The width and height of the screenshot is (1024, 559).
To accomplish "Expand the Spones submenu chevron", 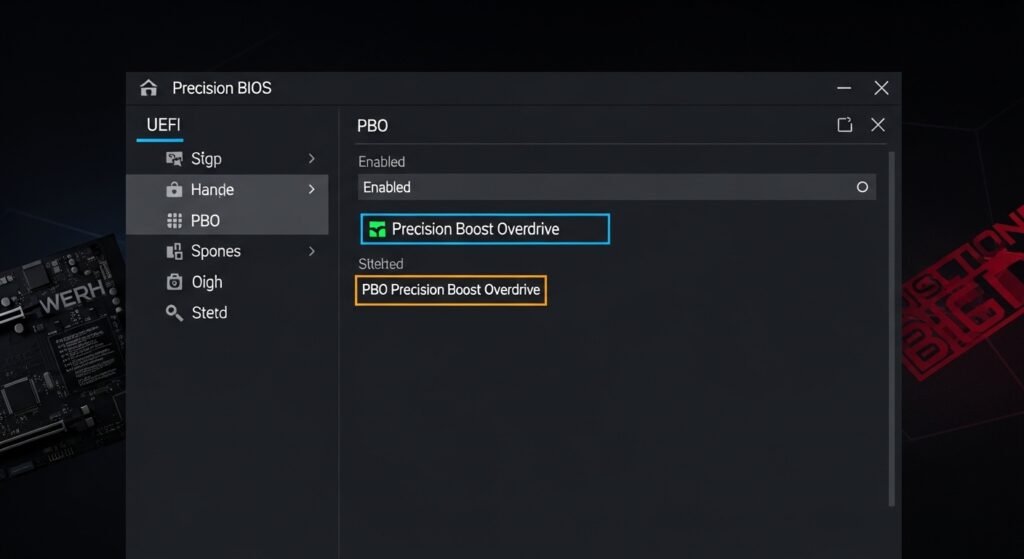I will click(x=312, y=252).
